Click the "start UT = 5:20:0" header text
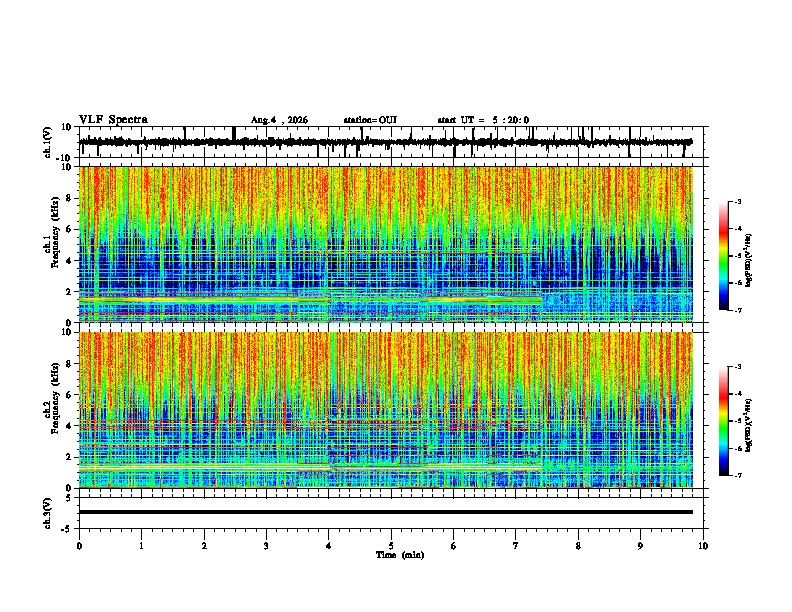The image size is (792, 612). (483, 120)
